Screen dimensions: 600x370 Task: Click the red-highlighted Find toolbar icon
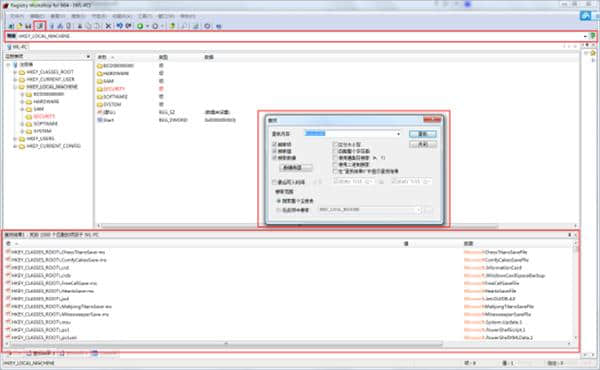coord(40,26)
